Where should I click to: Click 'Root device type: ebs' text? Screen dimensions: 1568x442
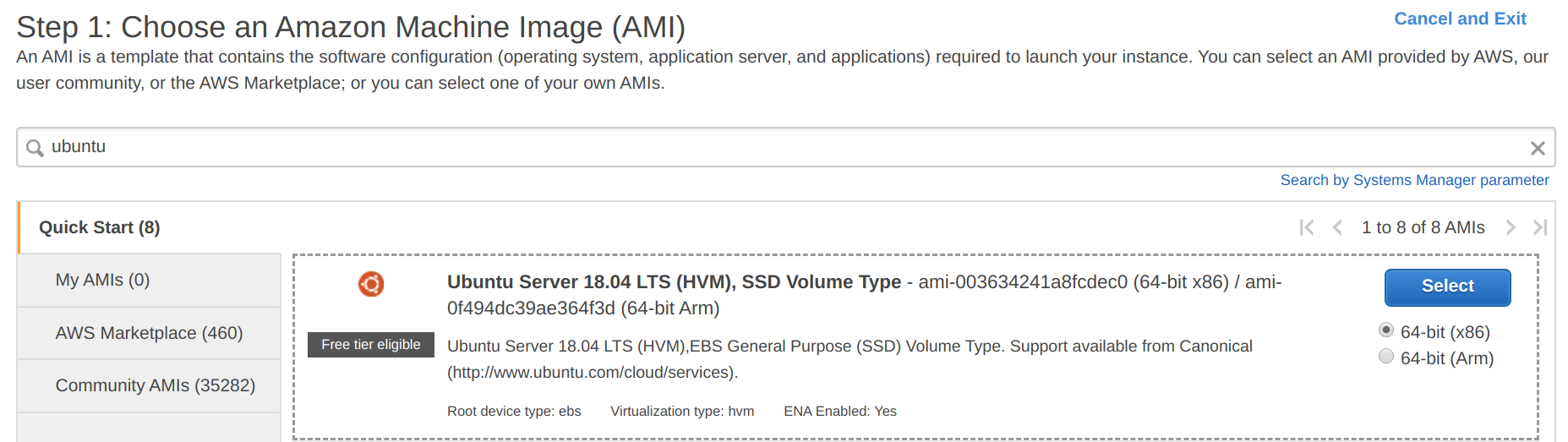click(514, 412)
